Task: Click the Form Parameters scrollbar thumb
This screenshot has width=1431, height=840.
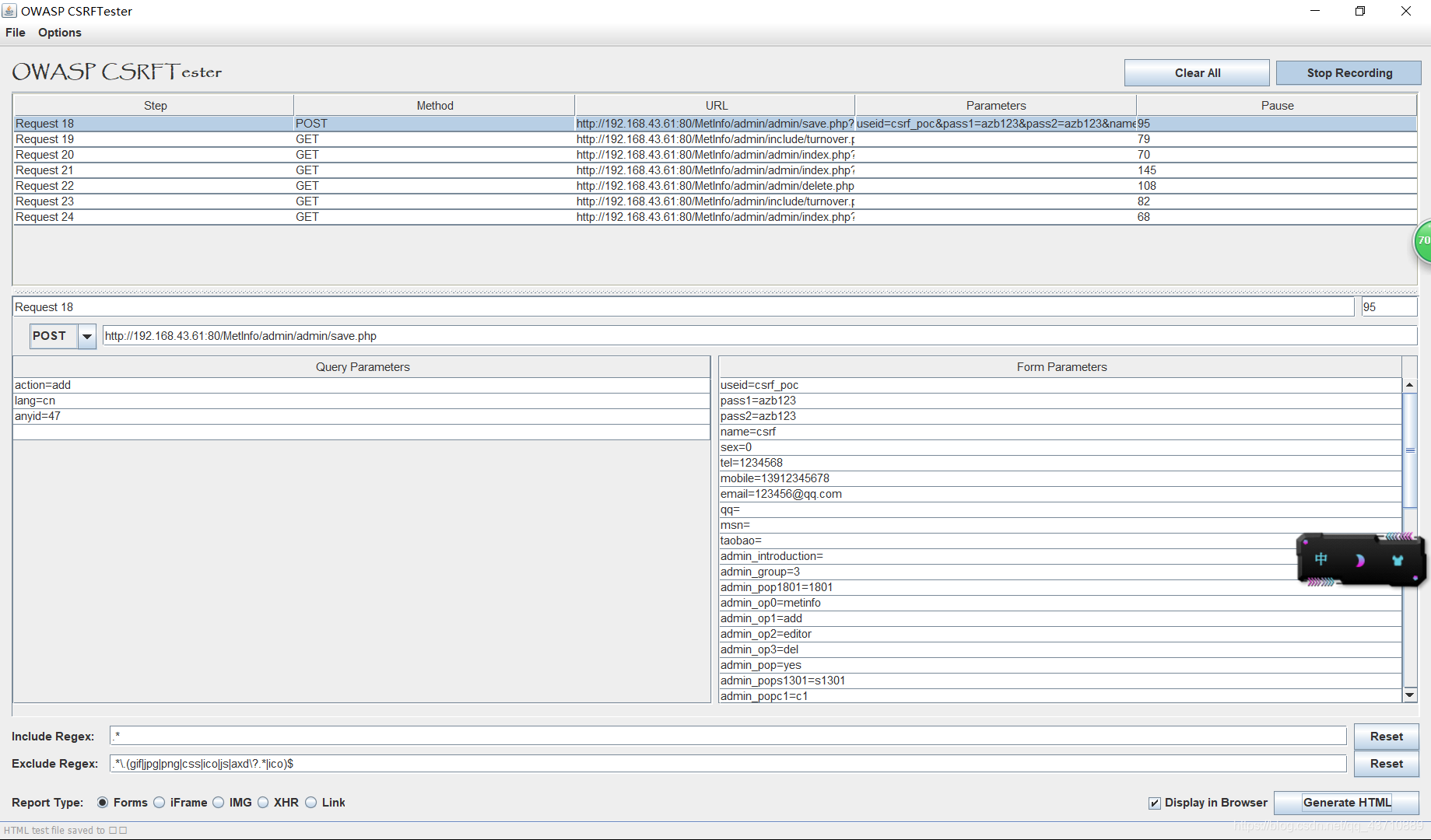Action: [1409, 450]
